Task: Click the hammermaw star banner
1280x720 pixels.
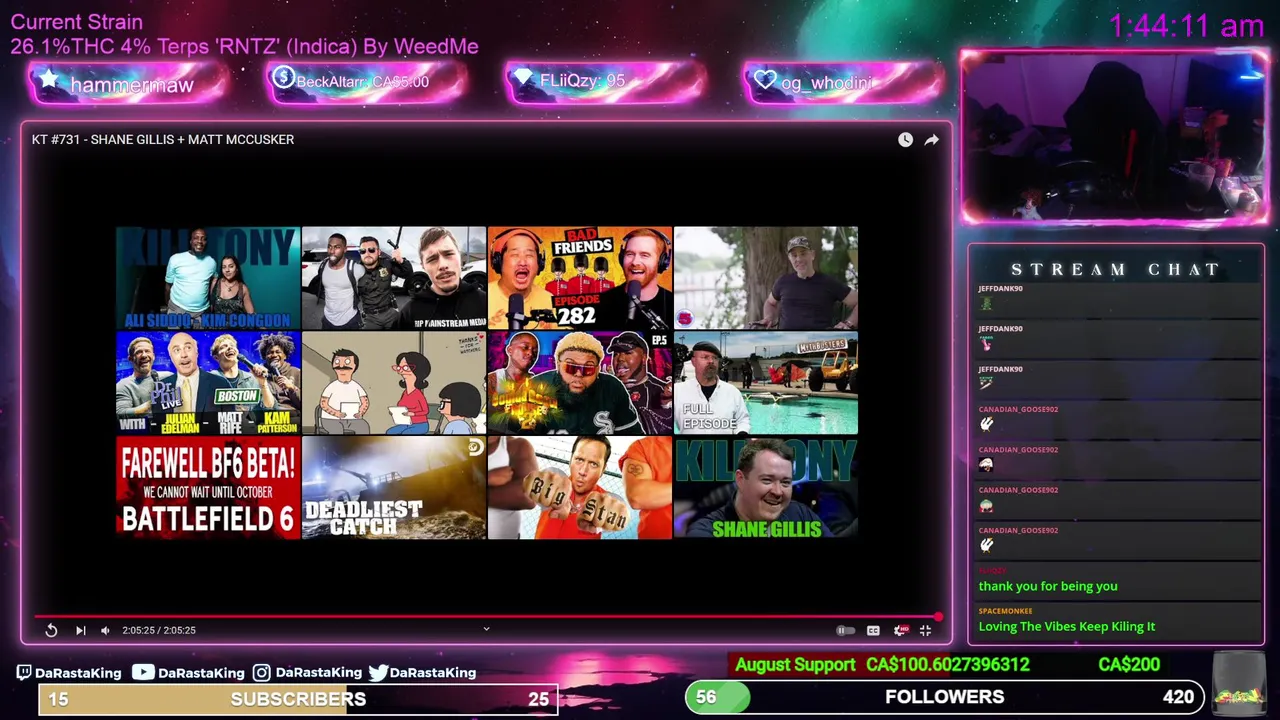Action: point(130,83)
